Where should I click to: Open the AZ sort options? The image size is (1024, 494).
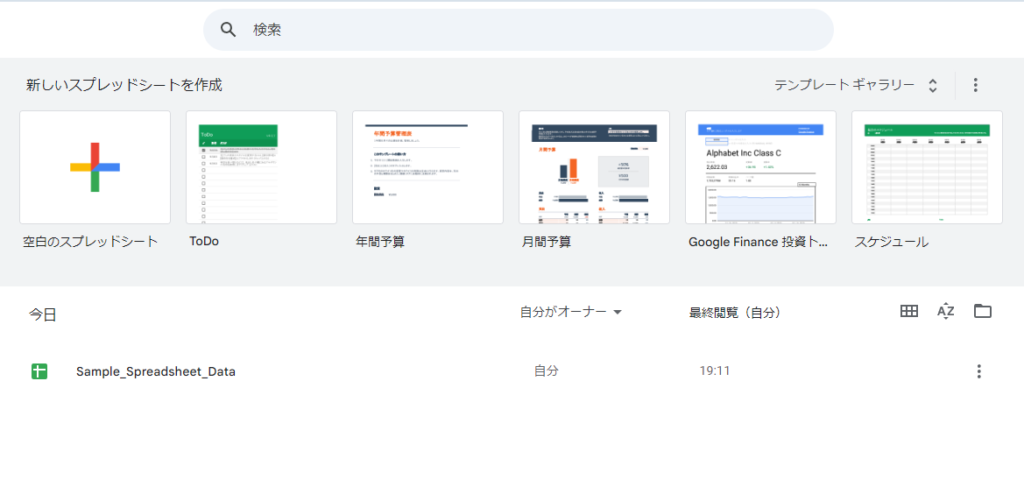[x=946, y=312]
